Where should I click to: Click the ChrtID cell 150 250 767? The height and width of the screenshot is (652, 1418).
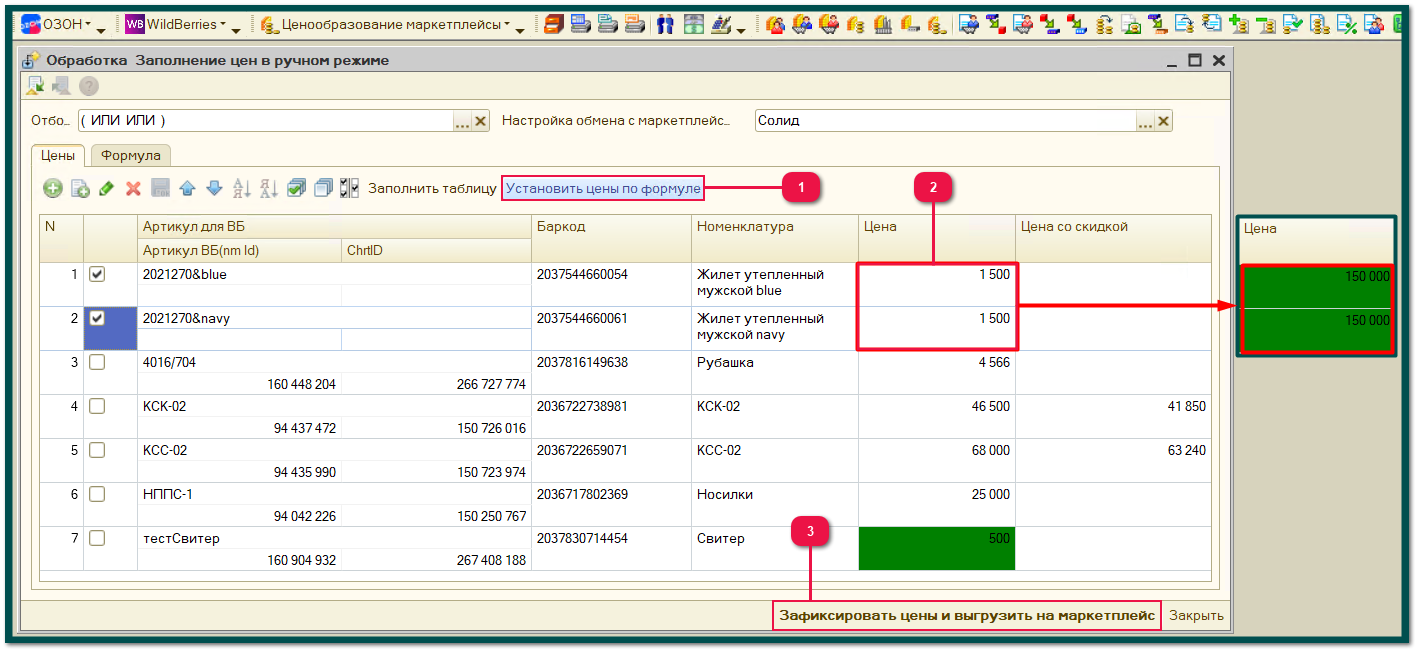coord(436,516)
